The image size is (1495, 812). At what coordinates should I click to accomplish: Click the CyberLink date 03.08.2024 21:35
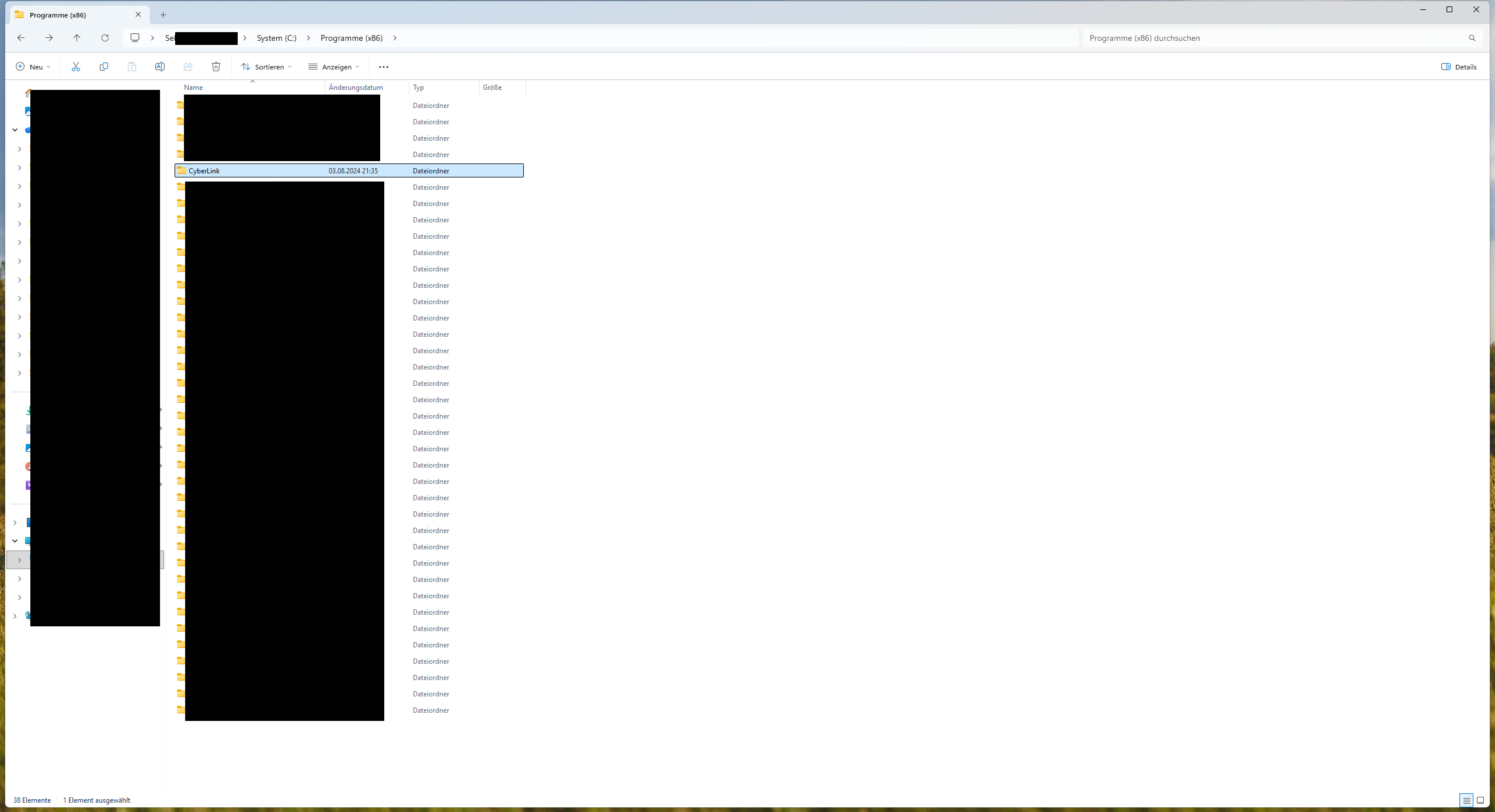(353, 171)
